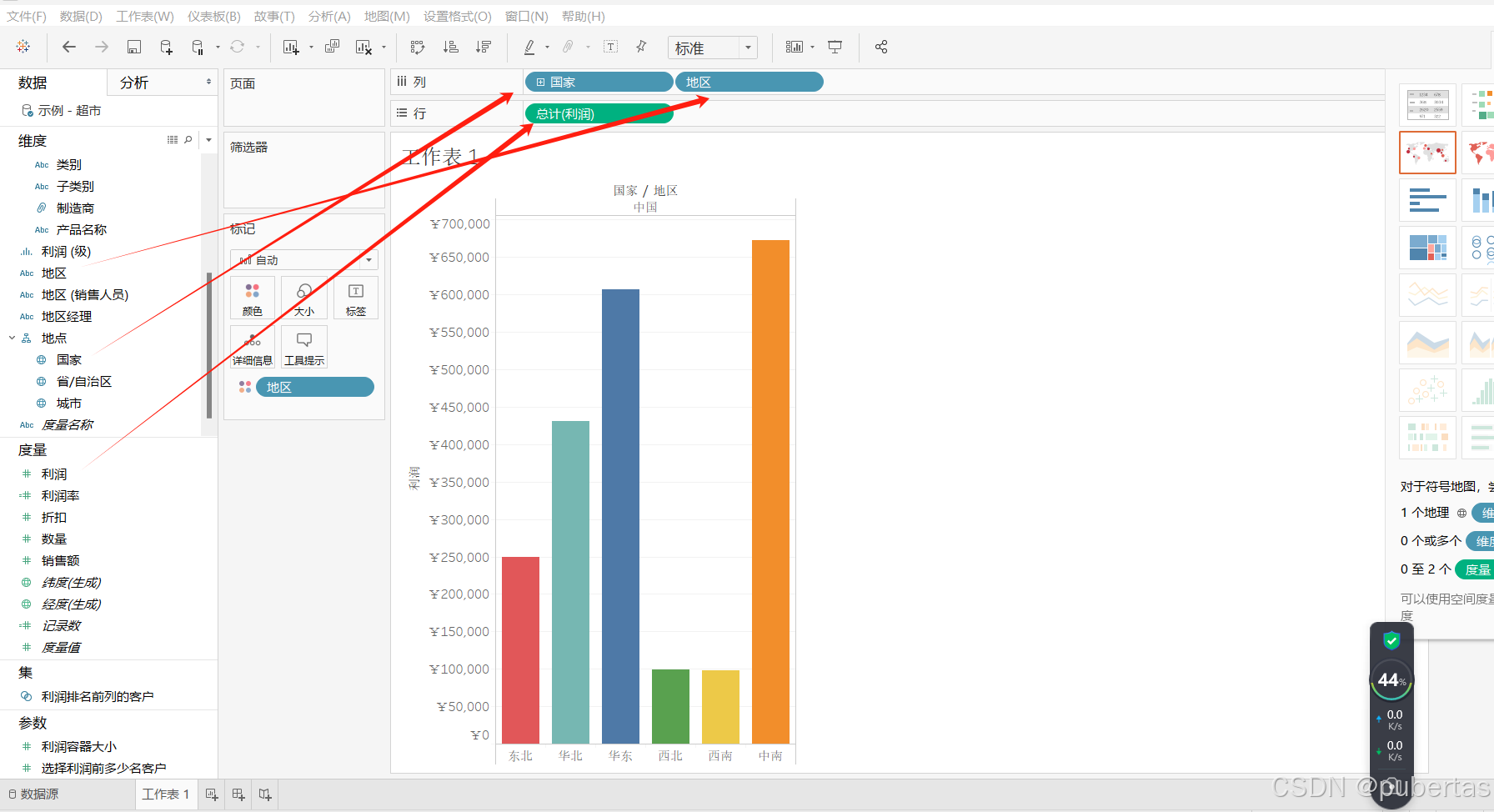Click the 标签 marks card button
This screenshot has width=1494, height=812.
[356, 298]
